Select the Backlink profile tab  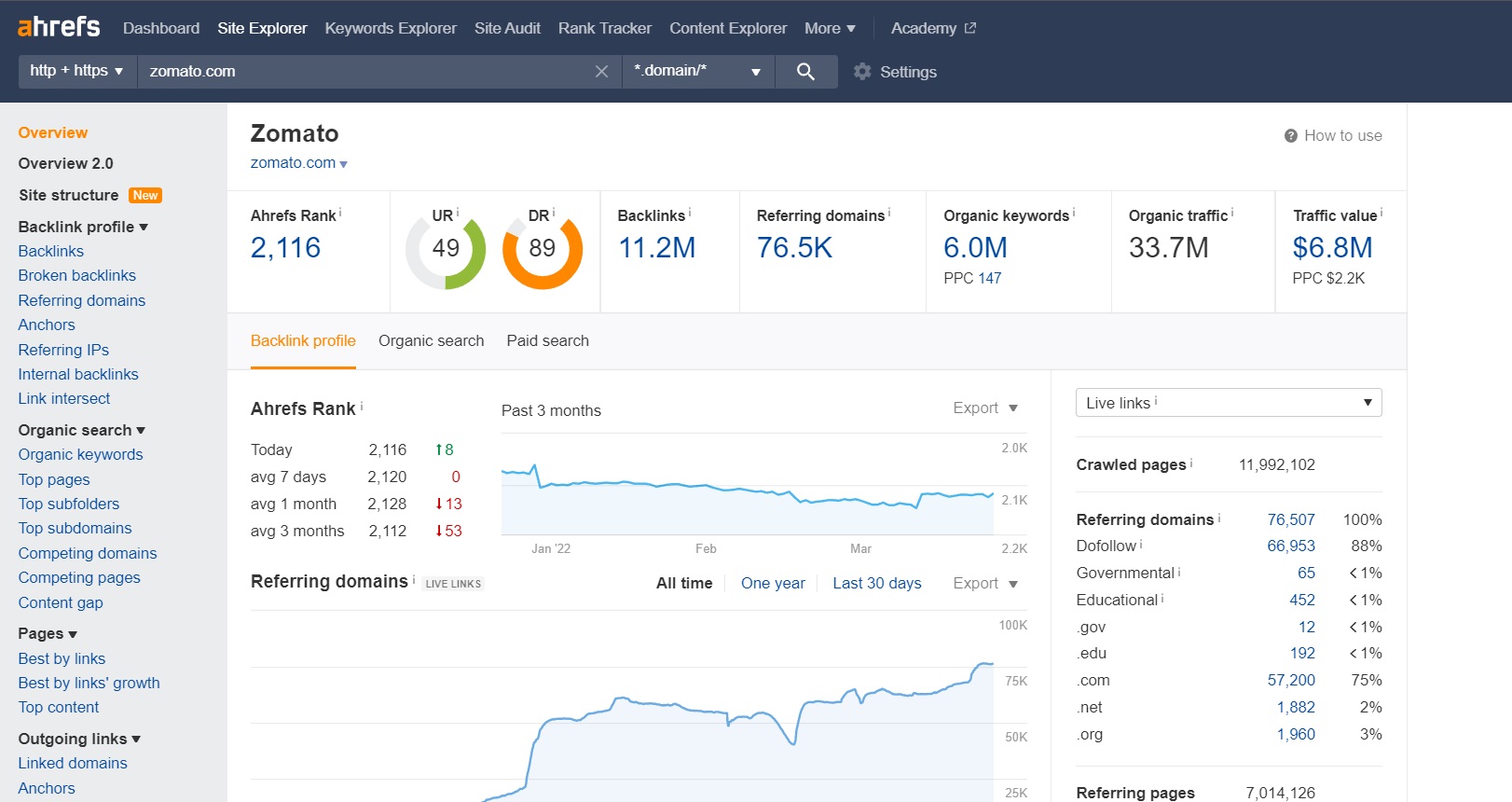tap(303, 340)
